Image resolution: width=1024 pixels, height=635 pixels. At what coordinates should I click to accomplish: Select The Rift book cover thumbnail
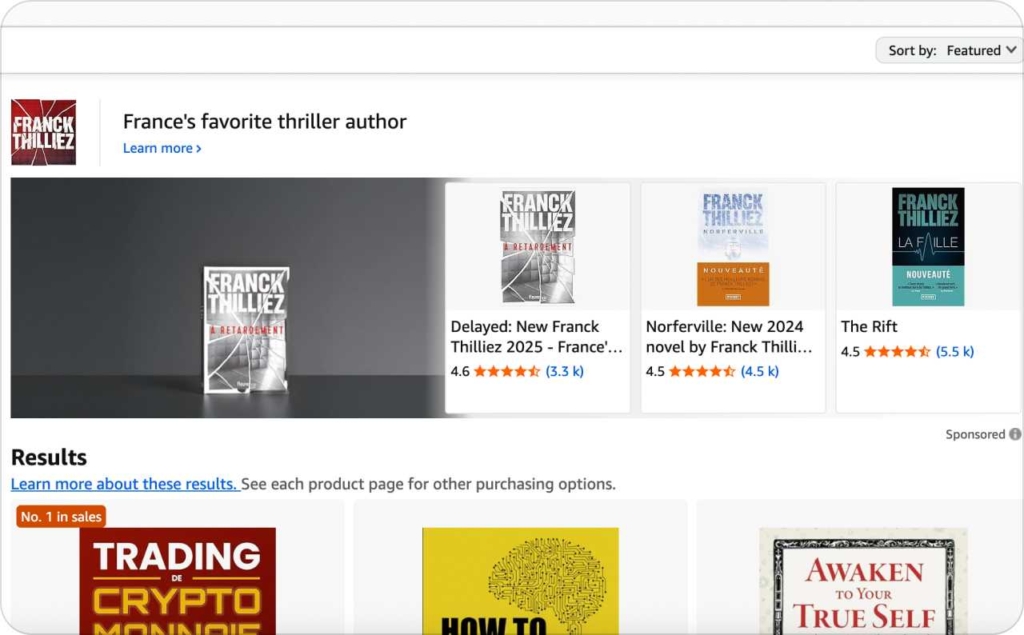tap(928, 246)
